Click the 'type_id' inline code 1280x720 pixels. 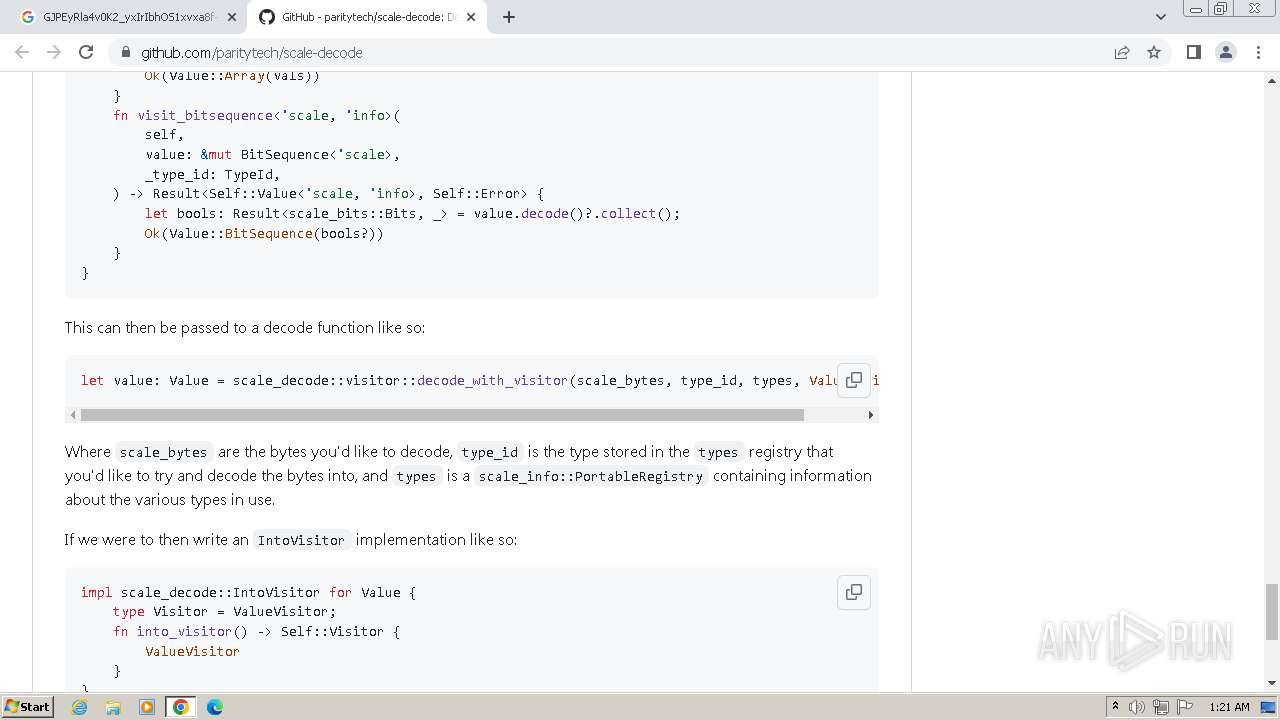click(489, 452)
